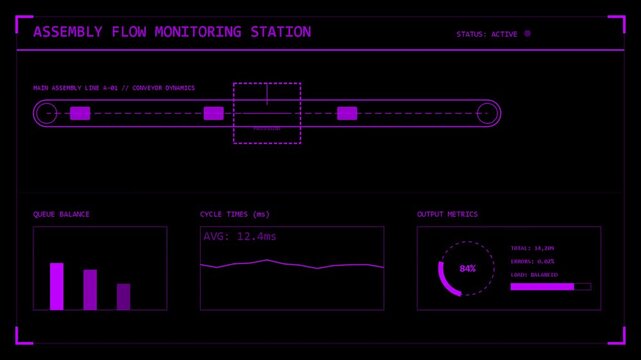Image resolution: width=641 pixels, height=360 pixels.
Task: Click the package just before the processing station
Action: [213, 113]
